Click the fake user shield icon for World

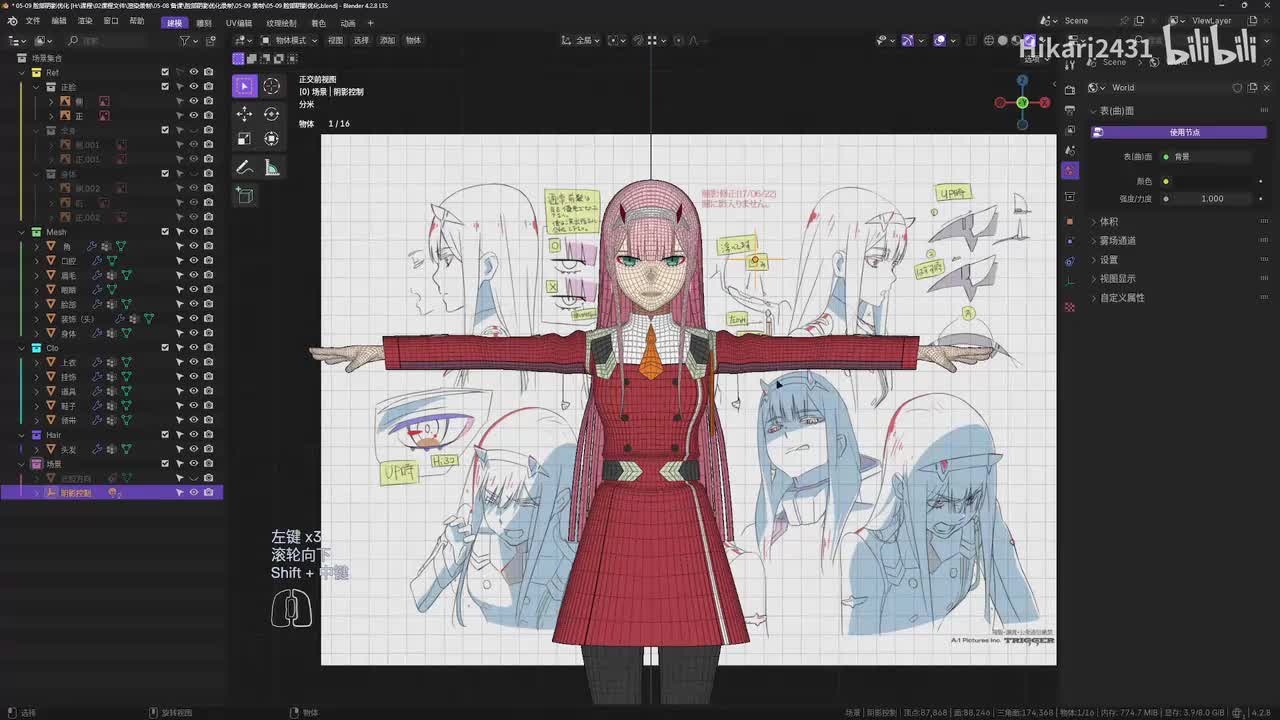click(1237, 88)
